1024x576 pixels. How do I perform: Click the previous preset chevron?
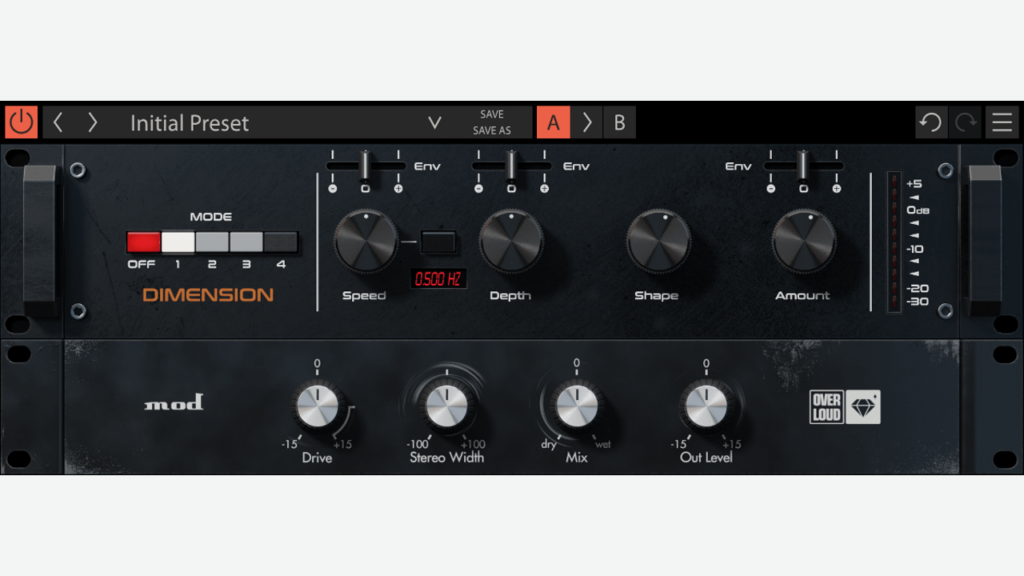(x=58, y=122)
